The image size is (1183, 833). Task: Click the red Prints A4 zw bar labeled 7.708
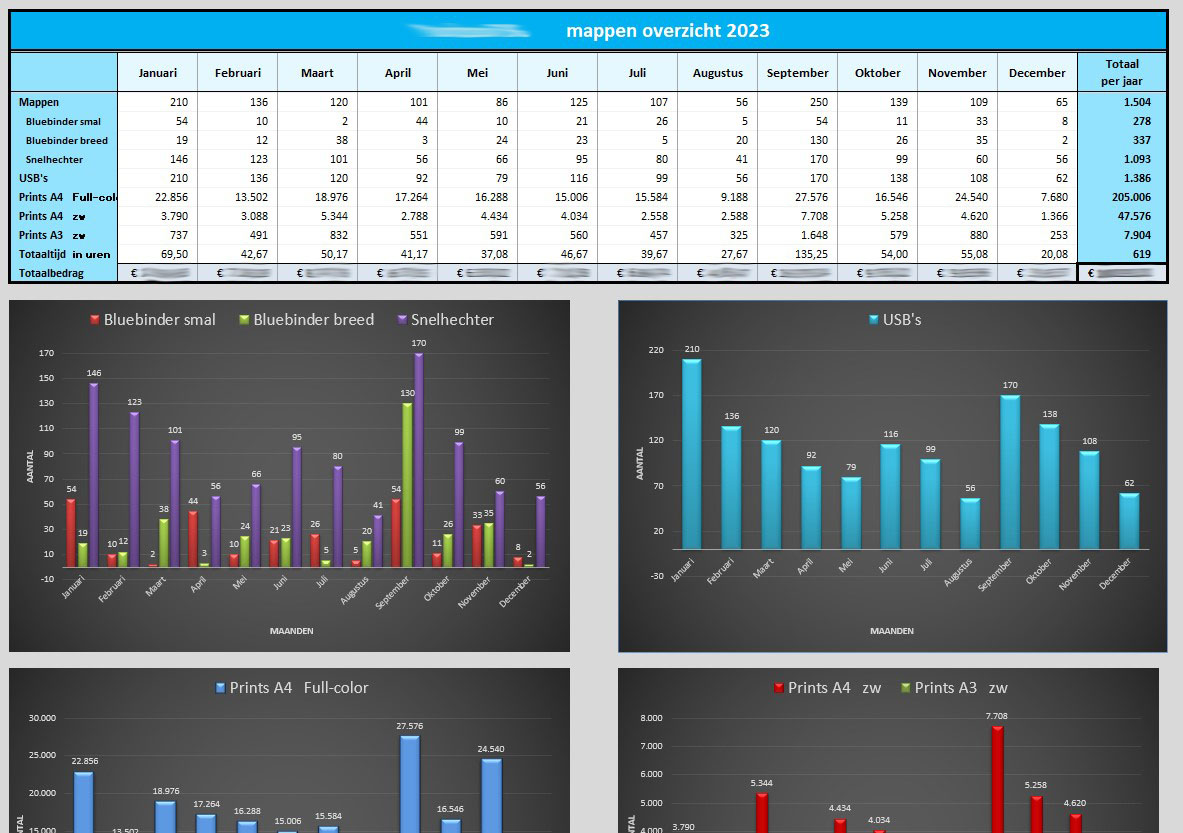tap(997, 779)
